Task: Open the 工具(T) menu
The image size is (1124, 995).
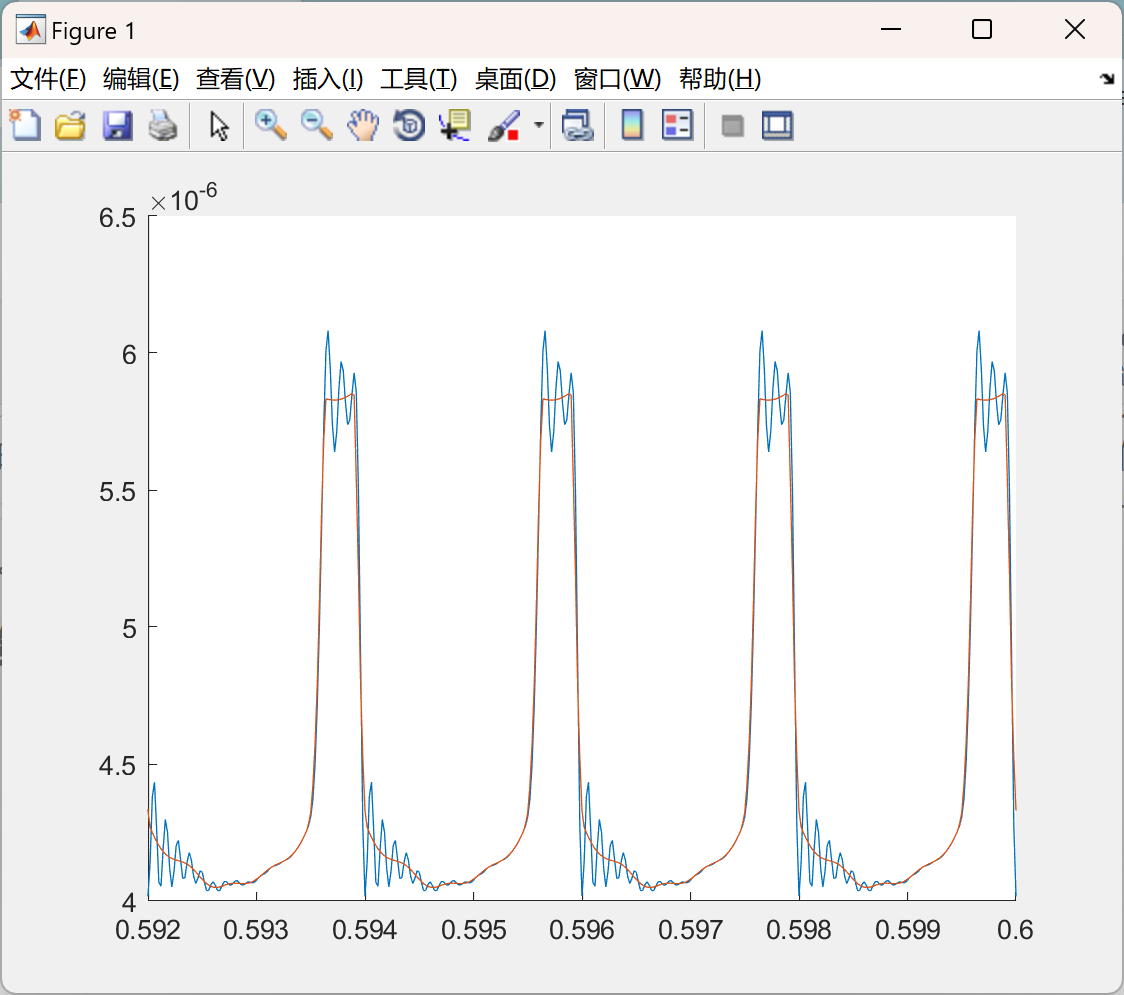Action: pyautogui.click(x=418, y=79)
